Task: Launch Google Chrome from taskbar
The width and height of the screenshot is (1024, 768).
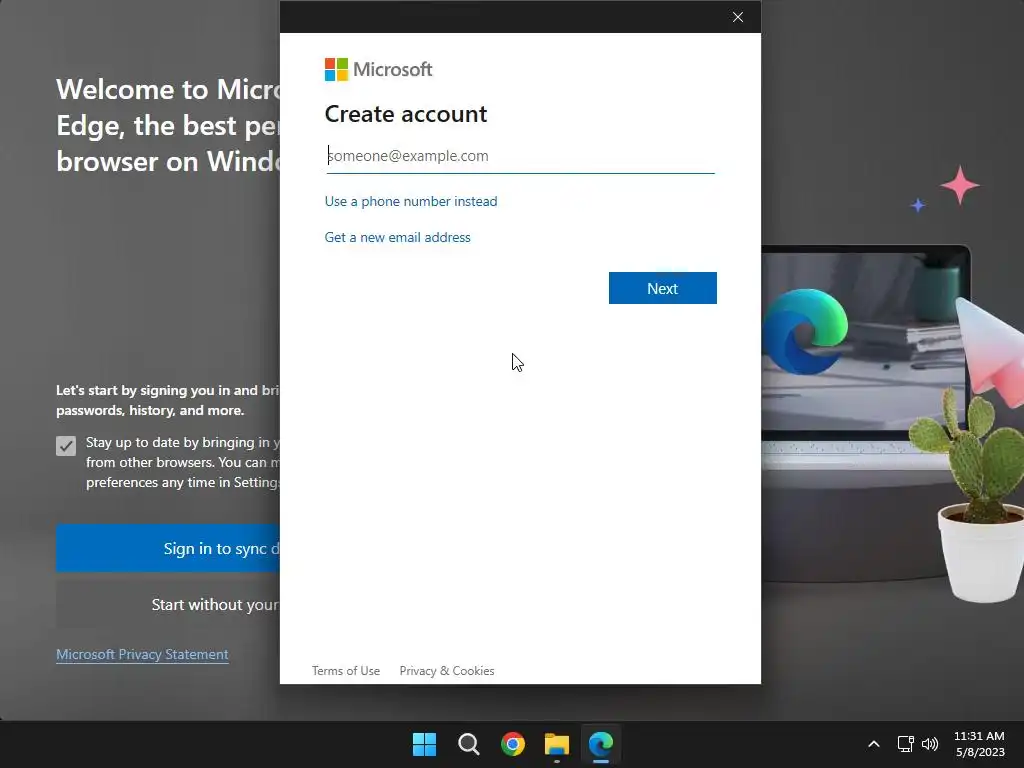Action: coord(513,744)
